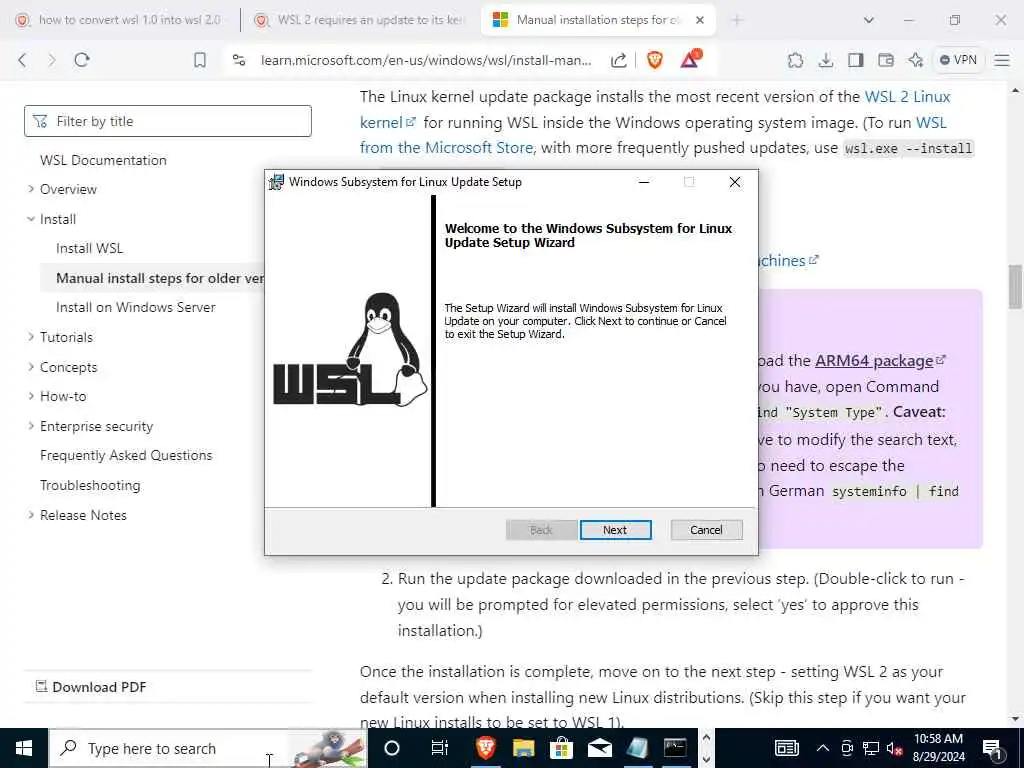1024x768 pixels.
Task: Open the notification center icon
Action: (x=992, y=749)
